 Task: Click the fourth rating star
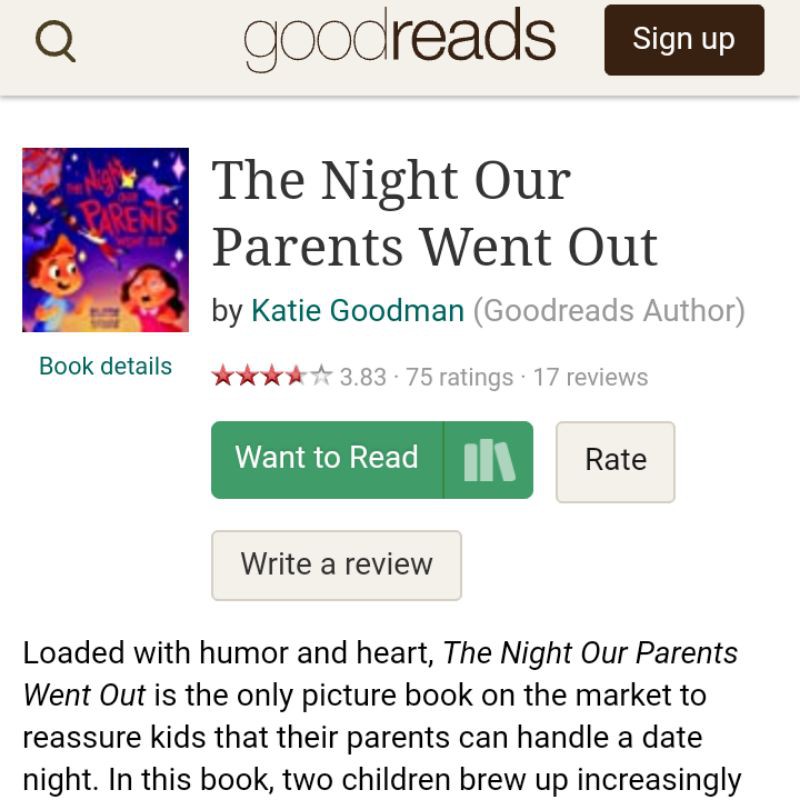(x=295, y=377)
